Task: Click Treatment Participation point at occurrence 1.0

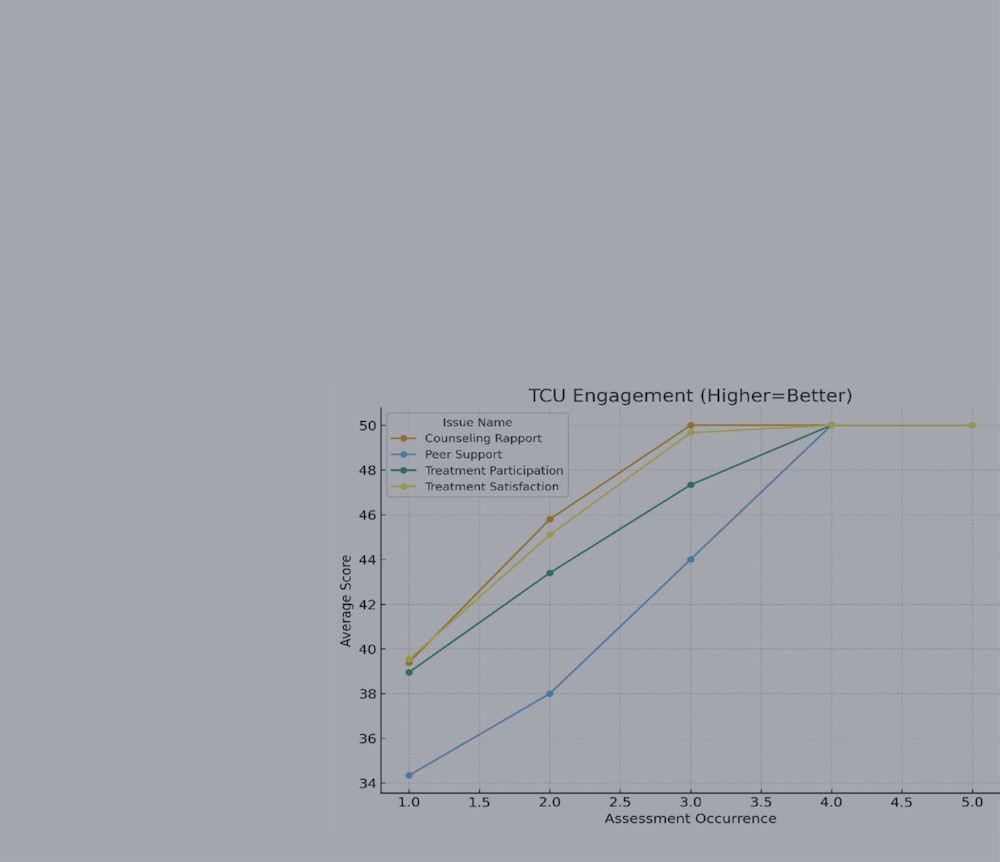Action: (409, 672)
